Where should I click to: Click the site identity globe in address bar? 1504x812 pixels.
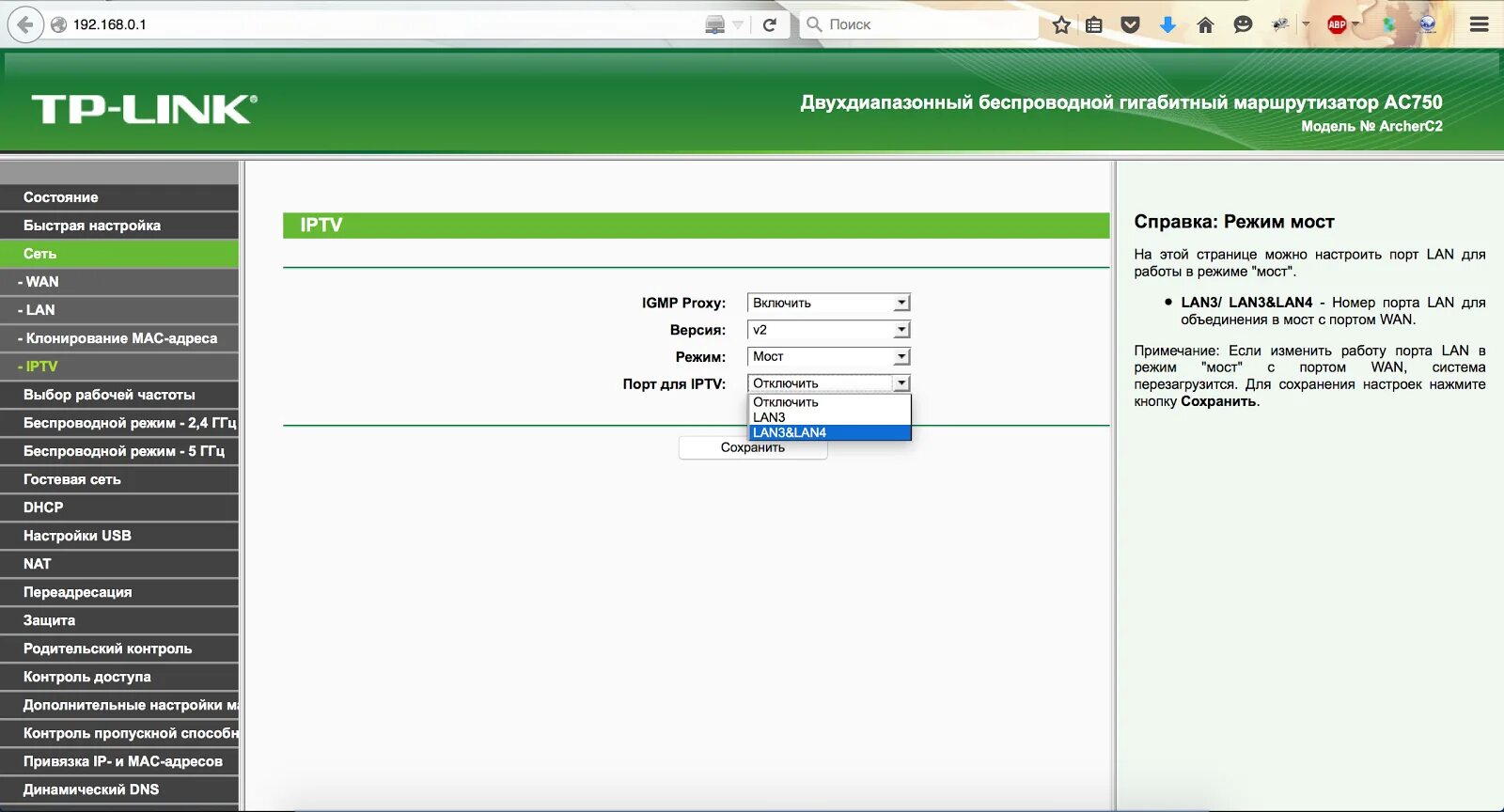pos(58,24)
